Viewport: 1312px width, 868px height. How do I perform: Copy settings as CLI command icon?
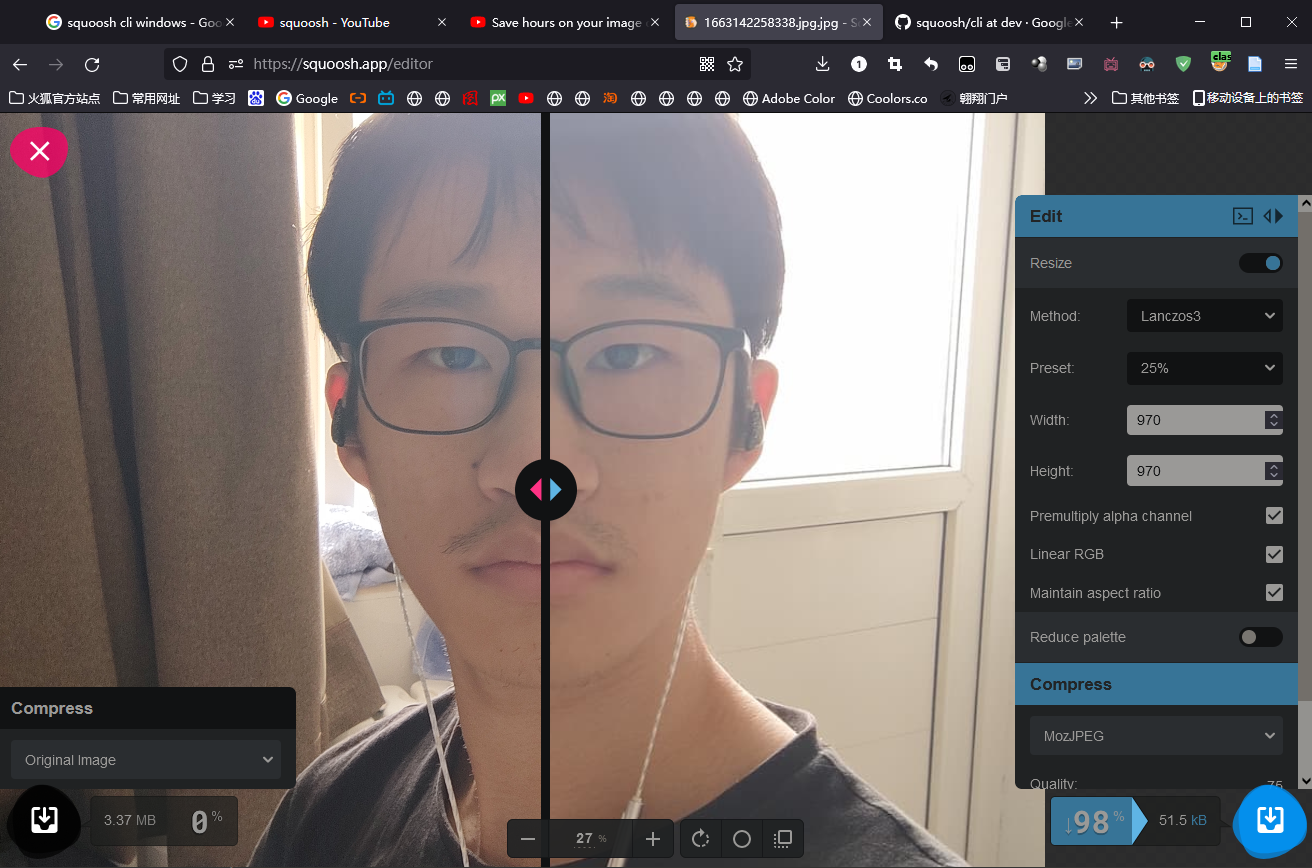[x=1242, y=216]
